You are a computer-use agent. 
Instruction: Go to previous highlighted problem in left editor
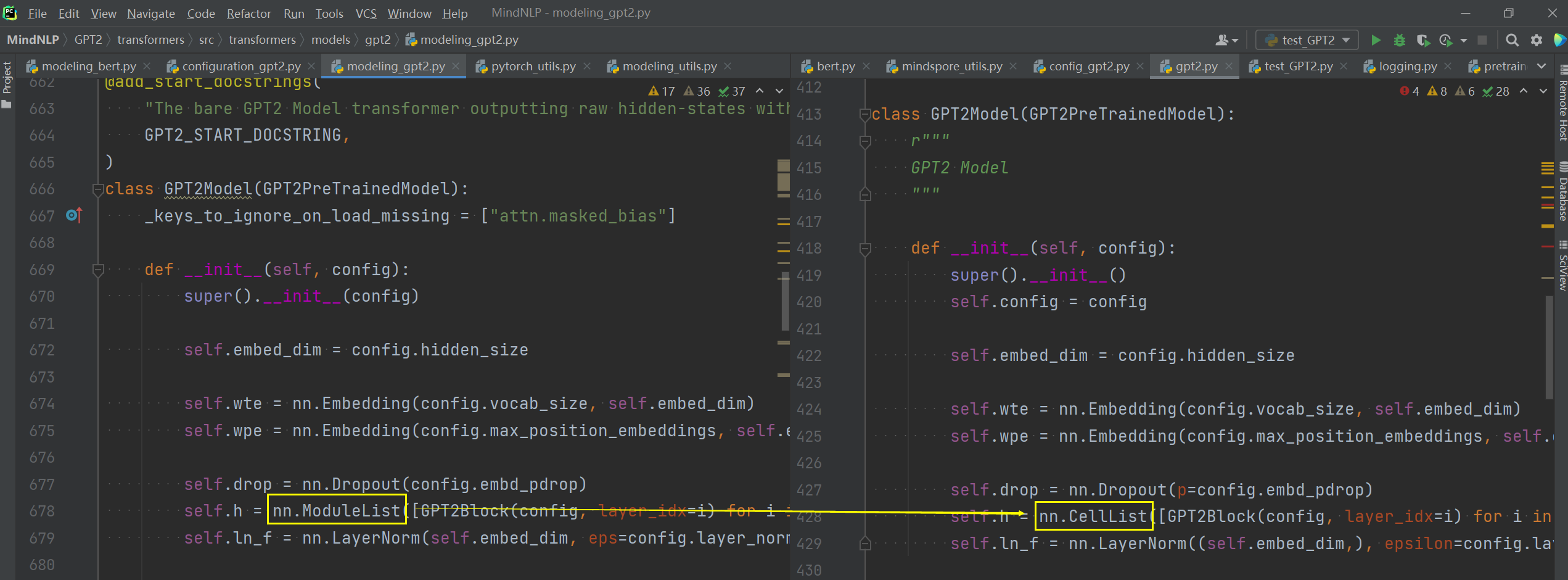(x=760, y=91)
